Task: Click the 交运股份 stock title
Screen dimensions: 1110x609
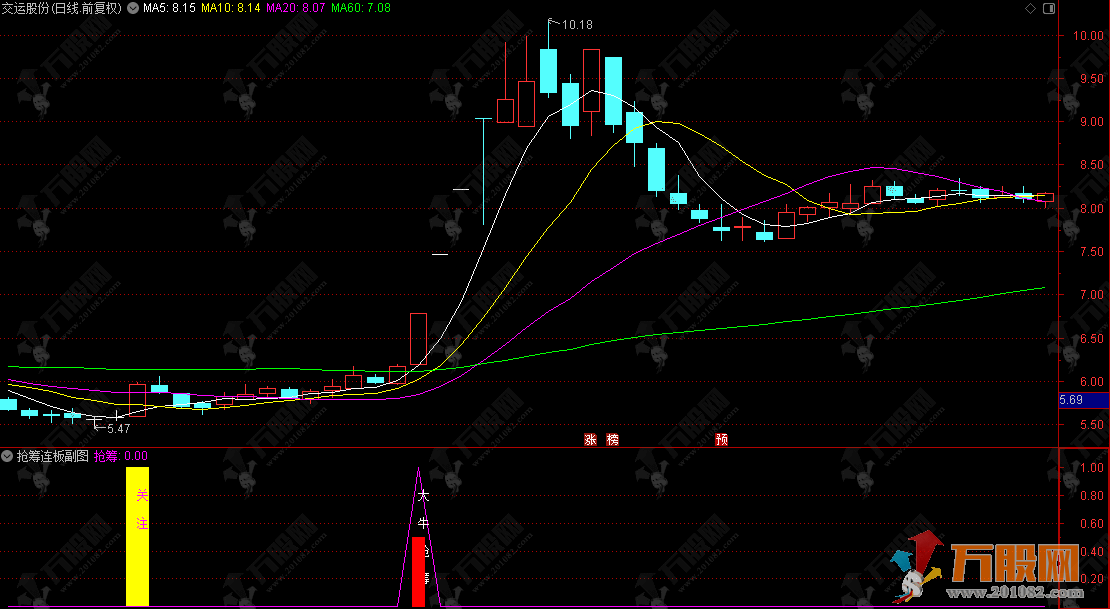Action: point(62,8)
